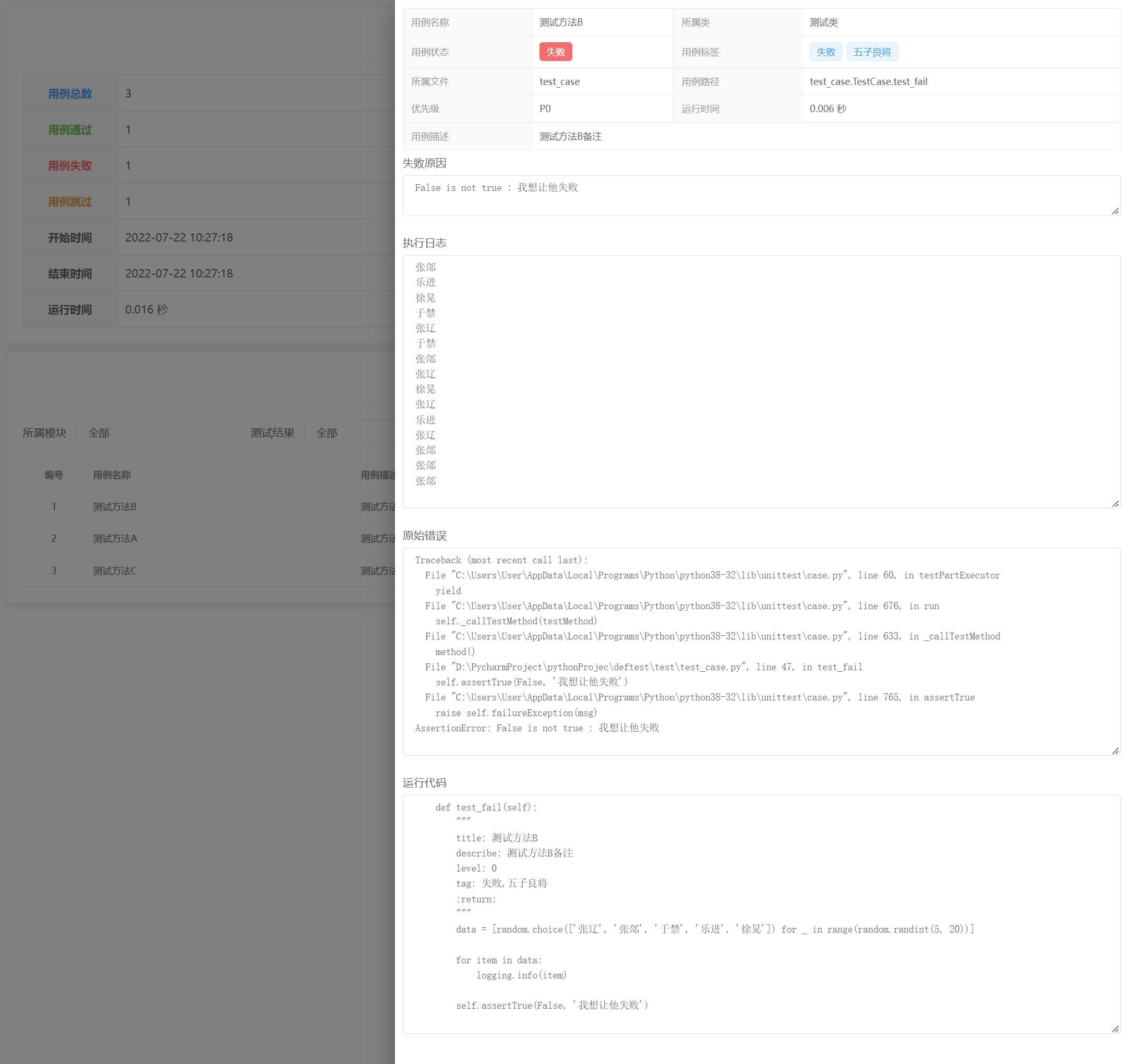Screen dimensions: 1128x1064
Task: Click the red 失败 status badge
Action: [555, 52]
